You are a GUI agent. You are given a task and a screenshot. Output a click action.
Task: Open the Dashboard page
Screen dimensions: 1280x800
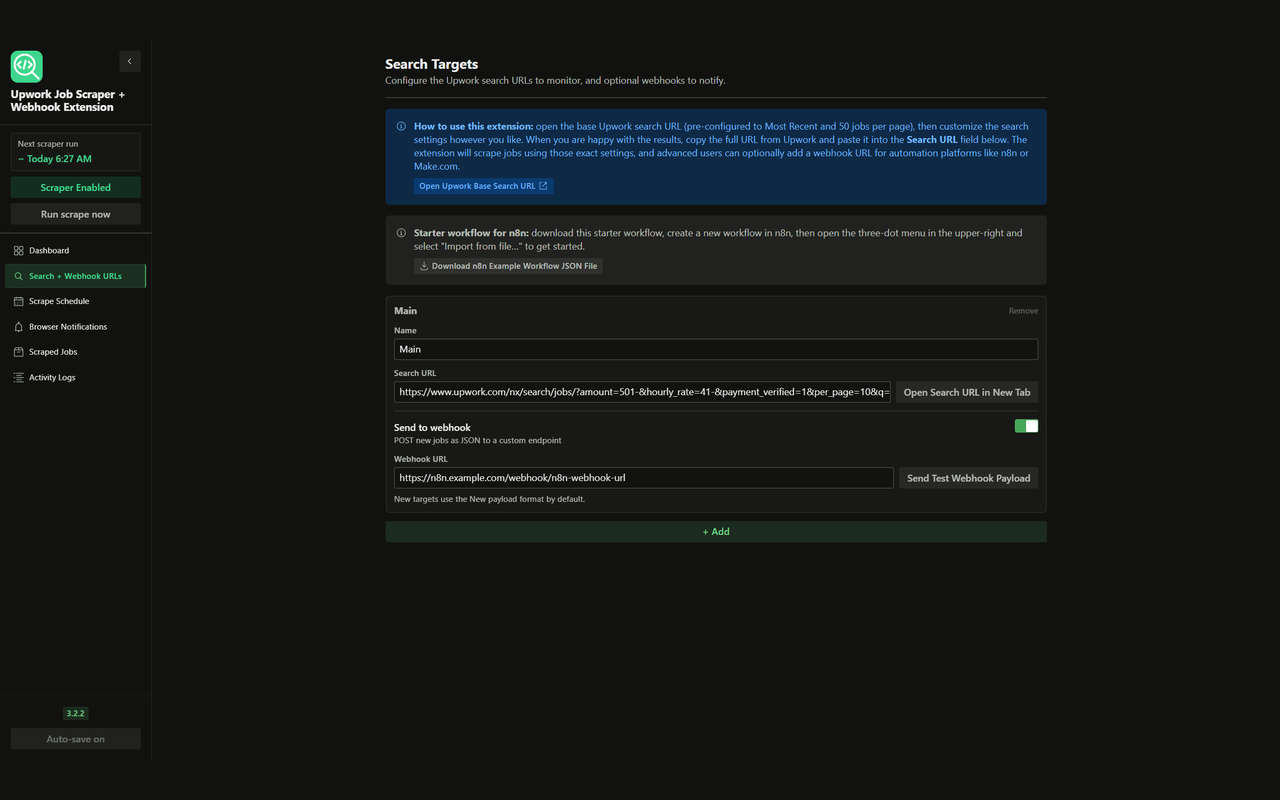point(76,250)
